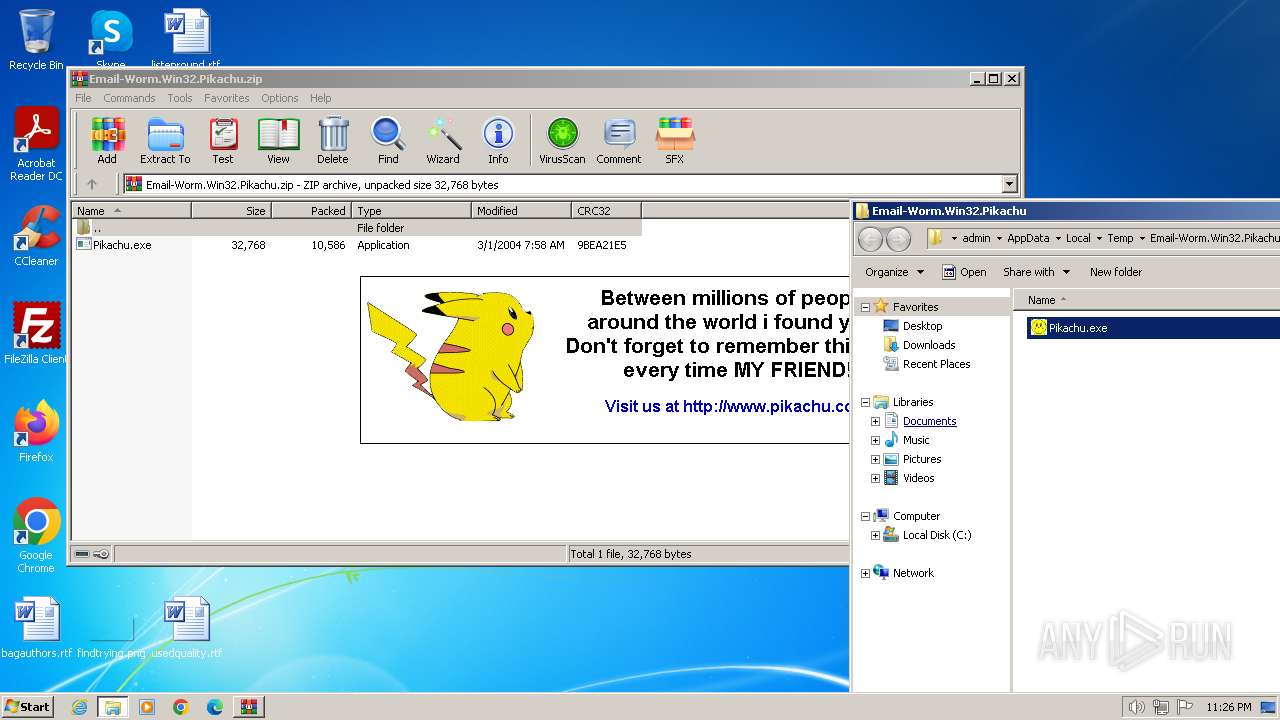Select Videos library in the tree
The width and height of the screenshot is (1280, 720).
918,478
